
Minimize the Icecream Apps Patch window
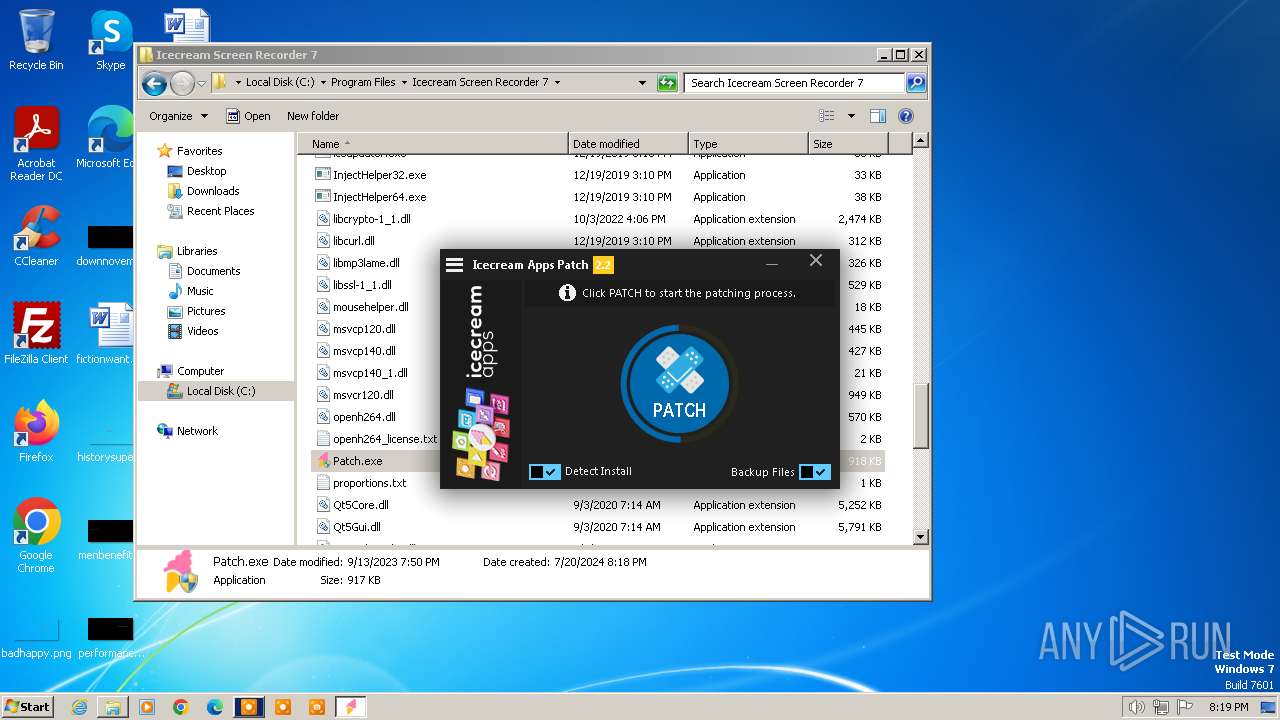click(772, 265)
